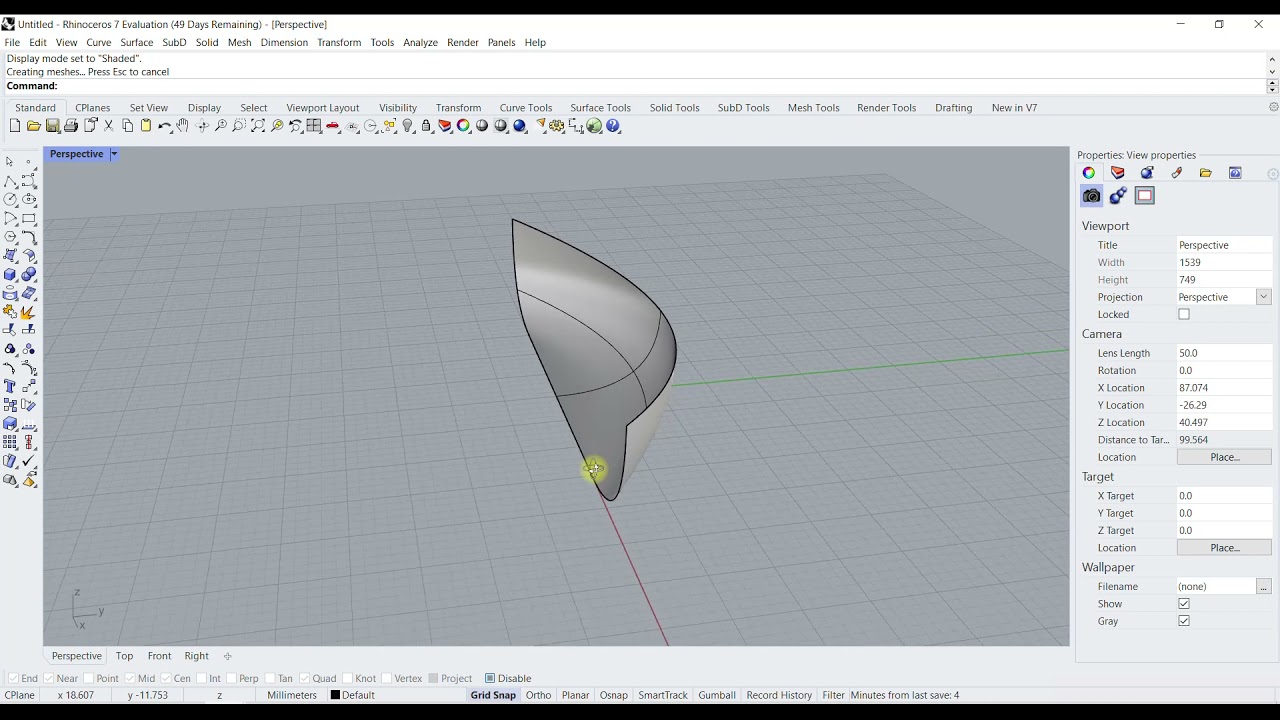
Task: Toggle Ortho mode in the status bar
Action: (538, 695)
